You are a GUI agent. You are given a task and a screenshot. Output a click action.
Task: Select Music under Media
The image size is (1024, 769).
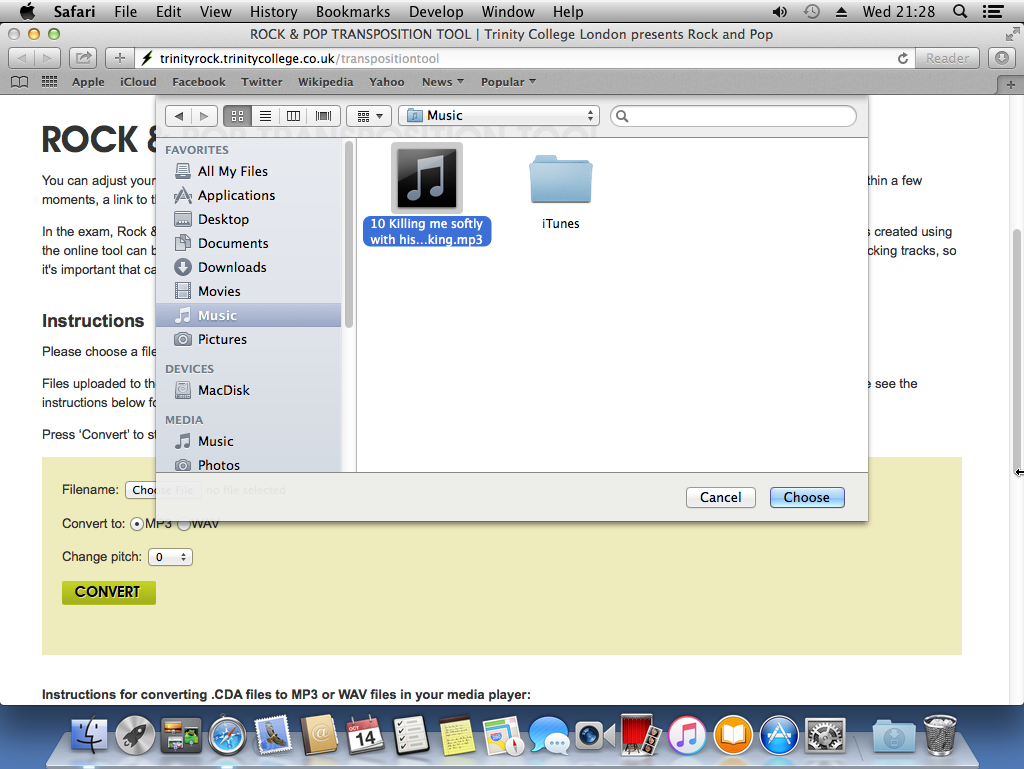[248, 441]
